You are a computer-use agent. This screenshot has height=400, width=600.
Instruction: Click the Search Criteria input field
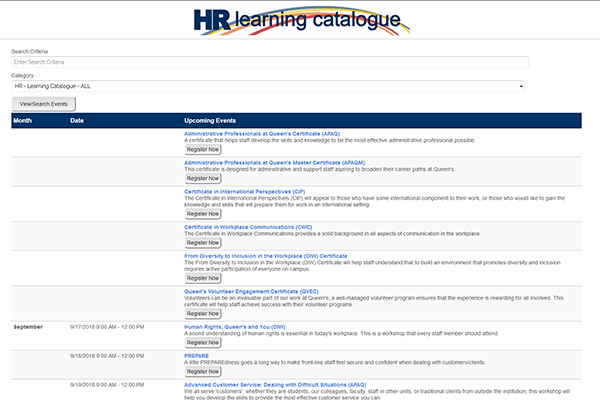click(268, 62)
